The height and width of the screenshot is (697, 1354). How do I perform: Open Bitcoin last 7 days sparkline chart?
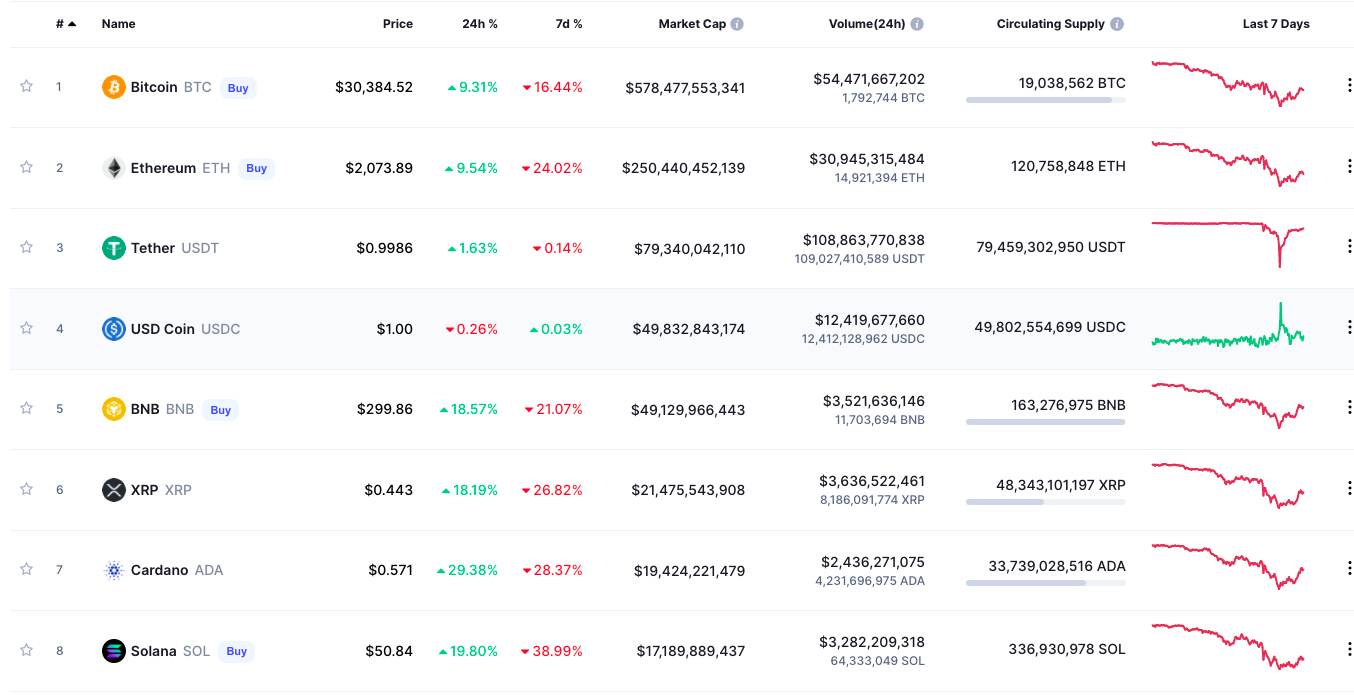[x=1228, y=84]
